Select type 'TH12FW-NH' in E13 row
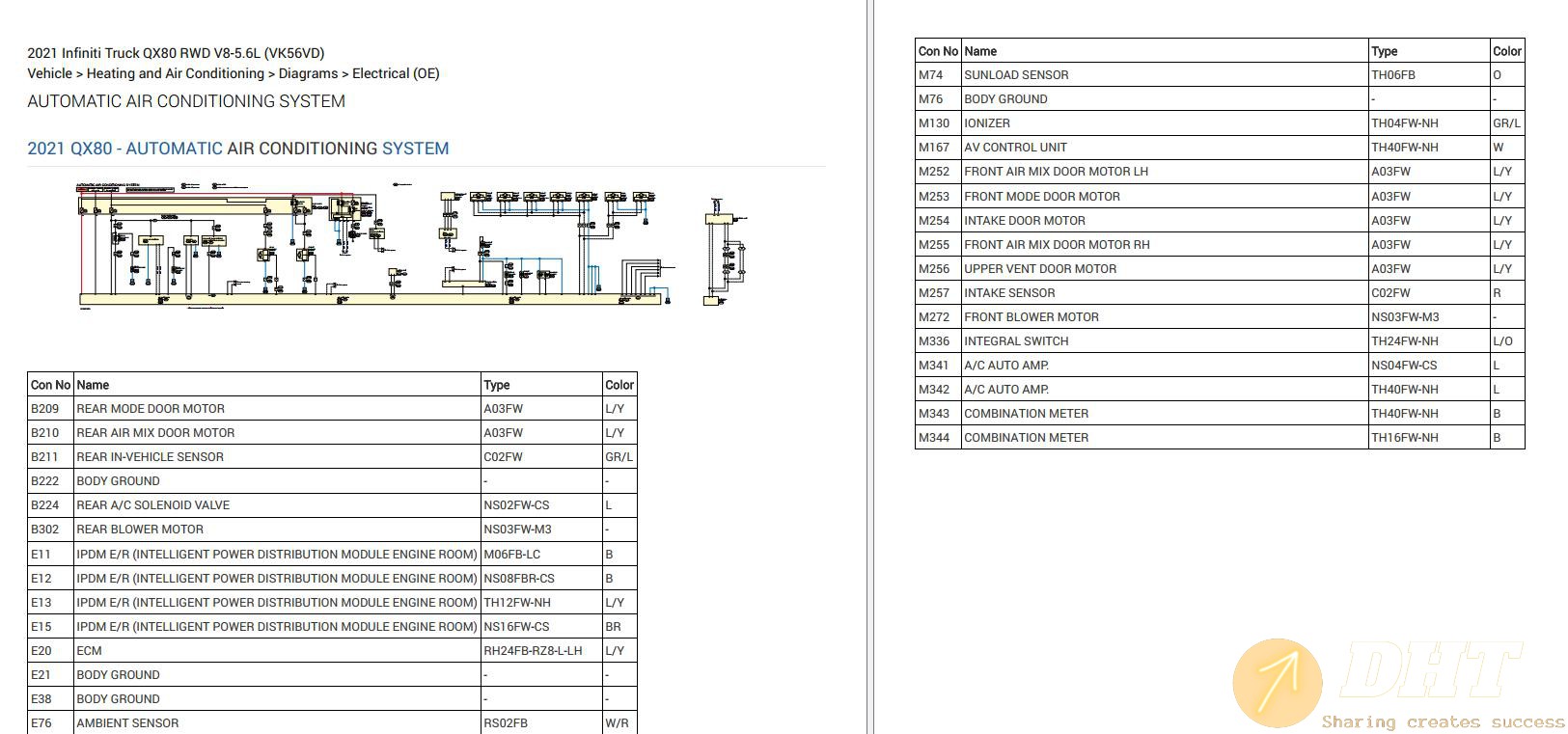 [541, 602]
